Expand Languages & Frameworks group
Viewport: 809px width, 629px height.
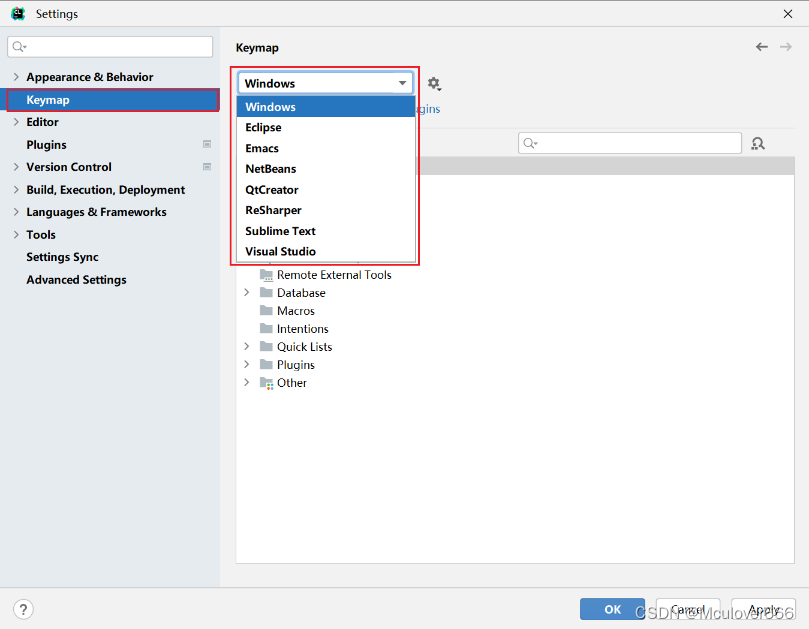(x=16, y=212)
